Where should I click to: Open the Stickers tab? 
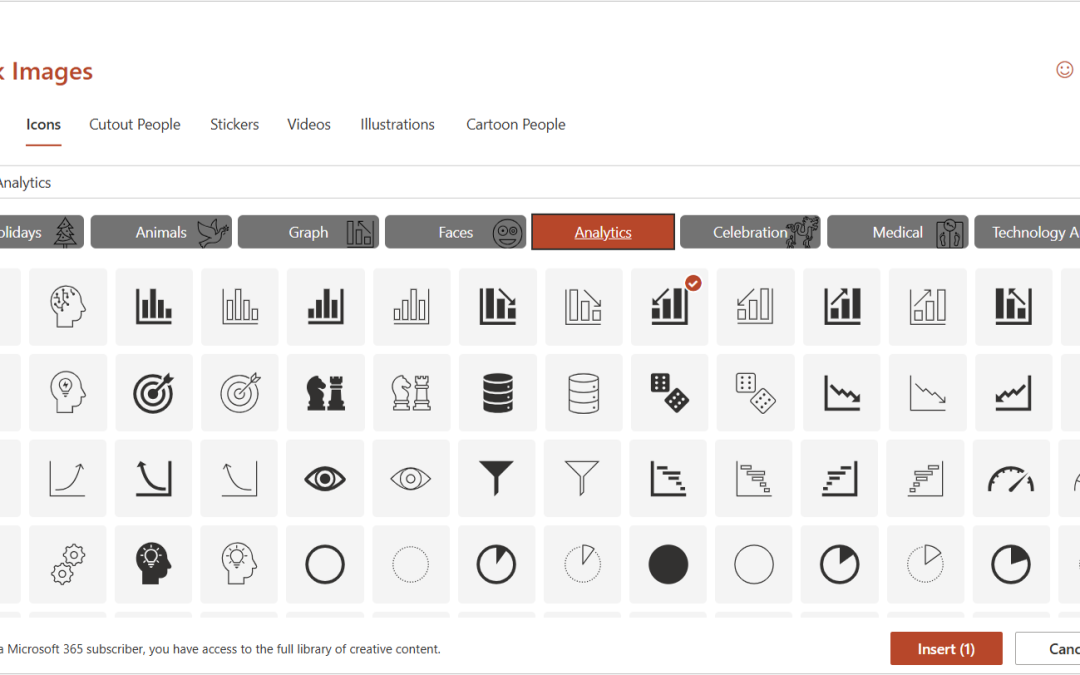[x=234, y=124]
